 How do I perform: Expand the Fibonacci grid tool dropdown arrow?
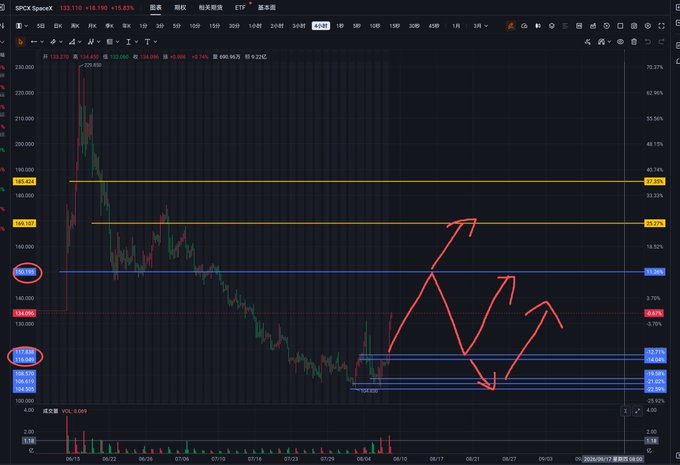pos(118,42)
